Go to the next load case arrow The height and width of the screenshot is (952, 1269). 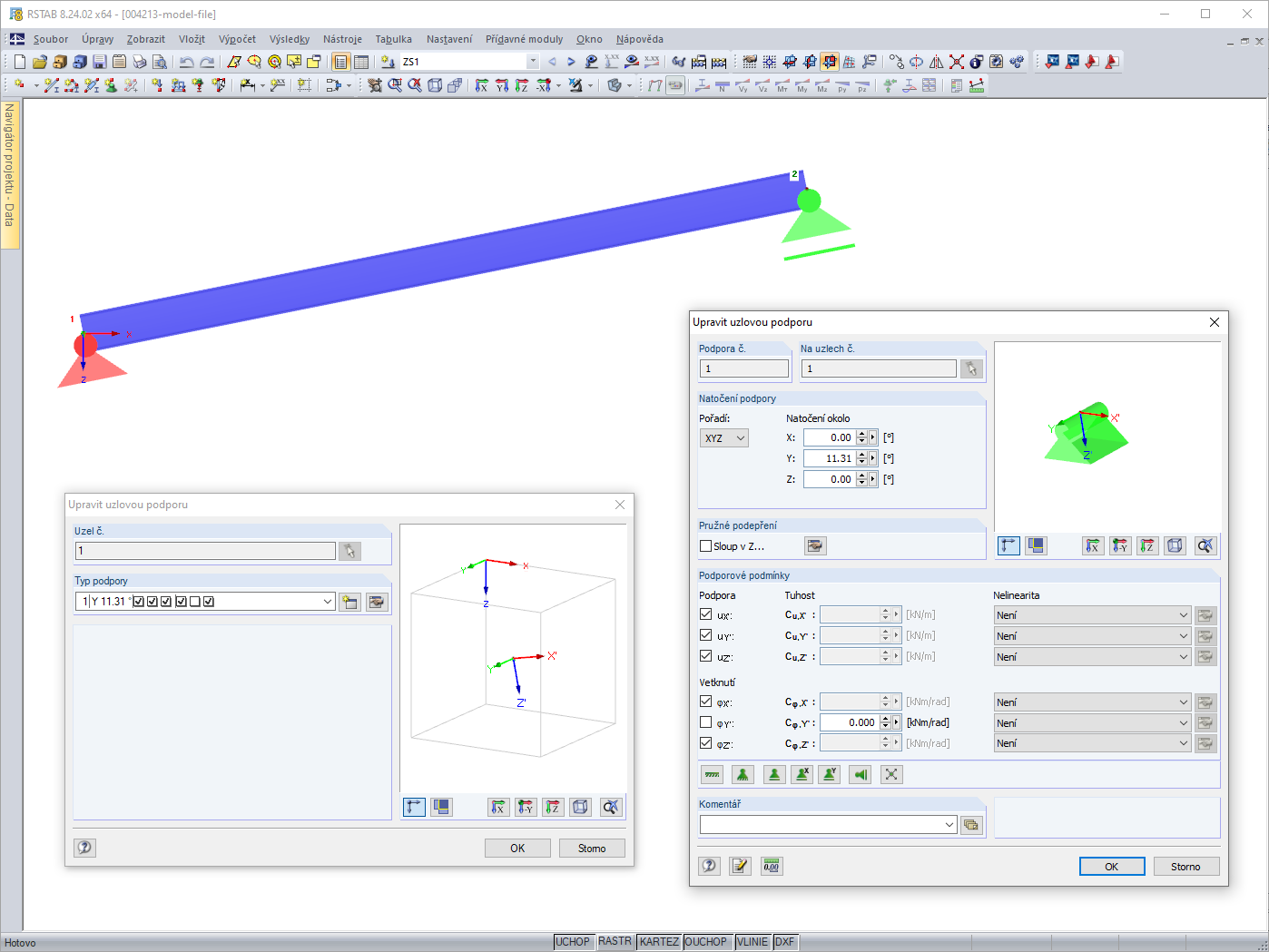tap(571, 62)
